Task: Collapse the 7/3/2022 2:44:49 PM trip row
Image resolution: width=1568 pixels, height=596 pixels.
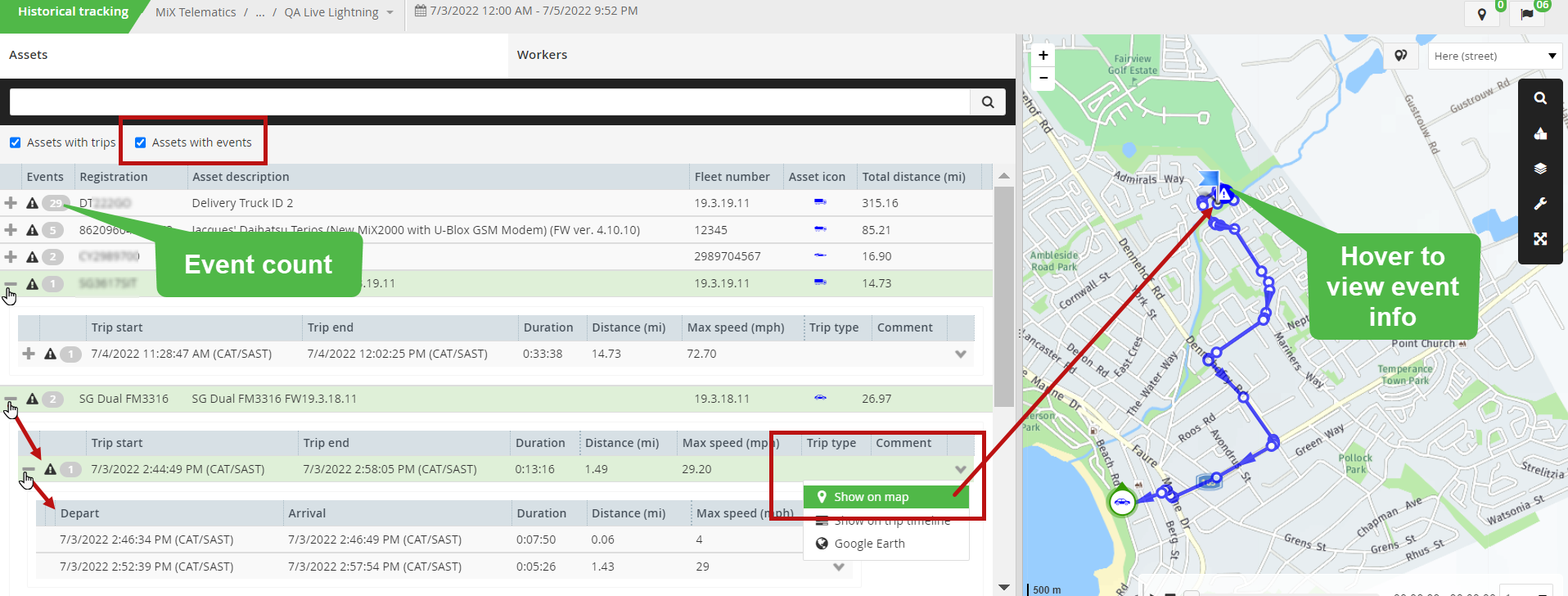Action: coord(29,469)
